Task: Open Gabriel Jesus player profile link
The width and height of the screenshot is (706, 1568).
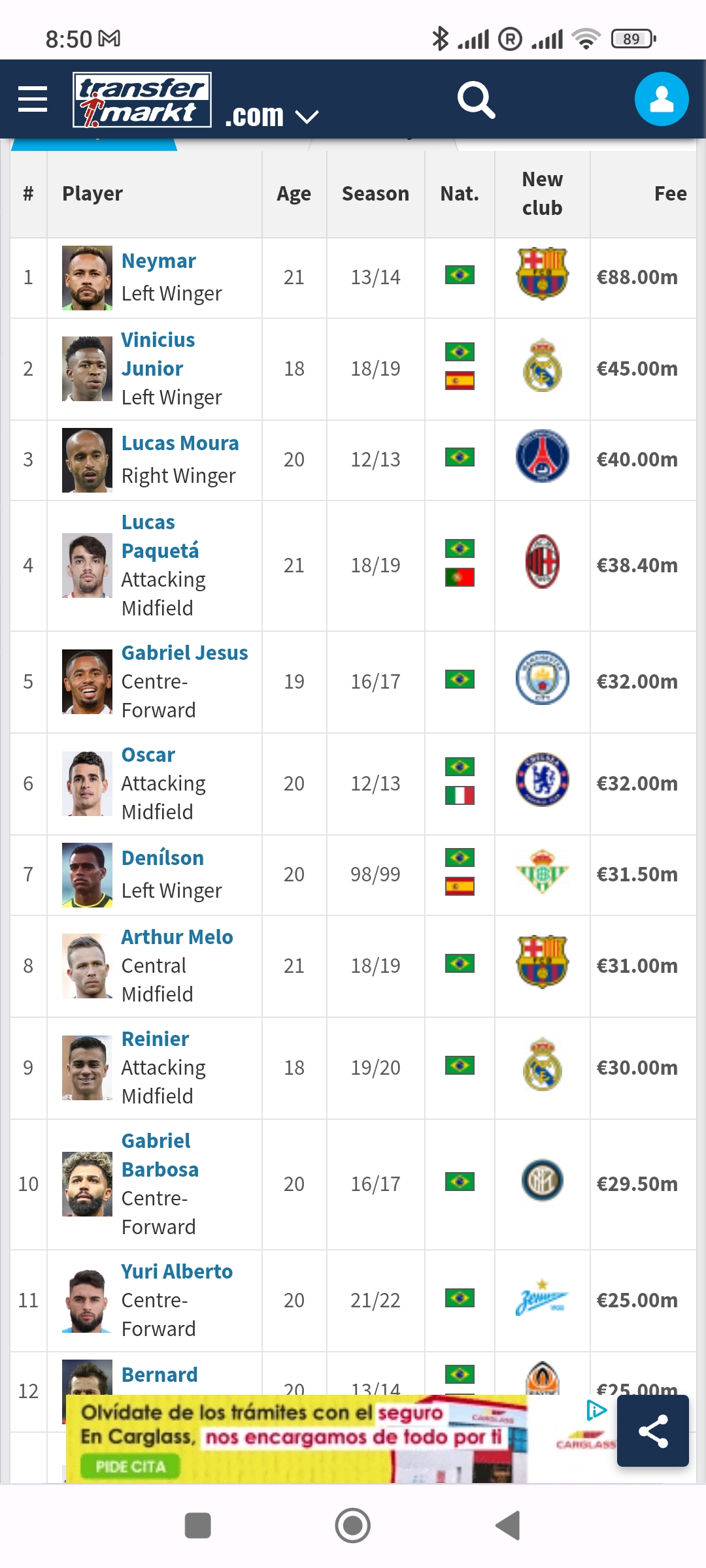Action: pyautogui.click(x=185, y=653)
